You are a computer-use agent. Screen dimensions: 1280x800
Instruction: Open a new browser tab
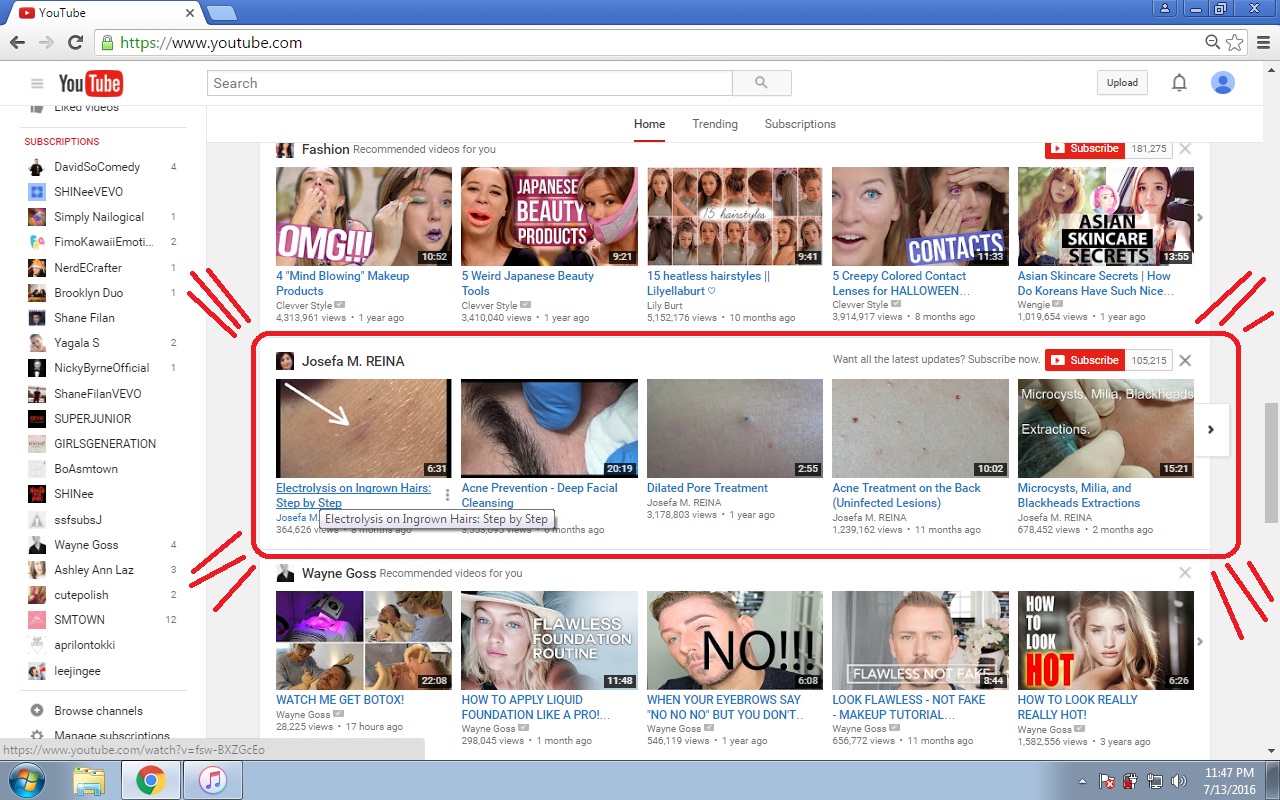pos(221,13)
